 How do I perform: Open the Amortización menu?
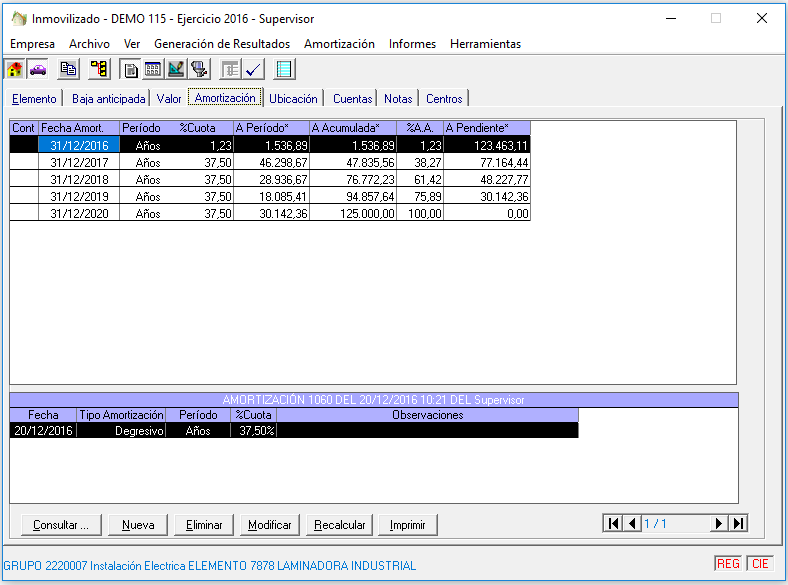339,44
